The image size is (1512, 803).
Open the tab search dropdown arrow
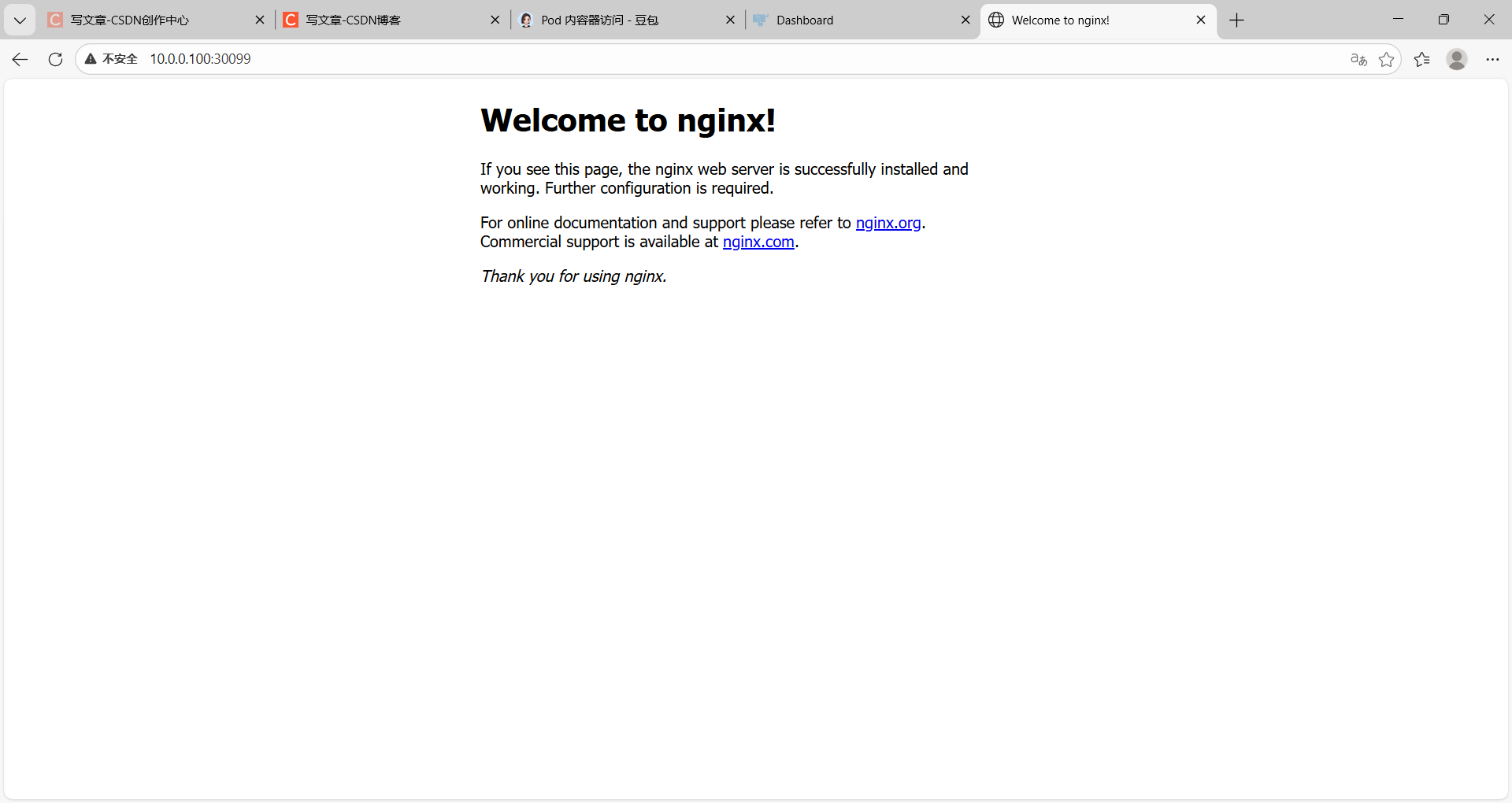tap(20, 20)
